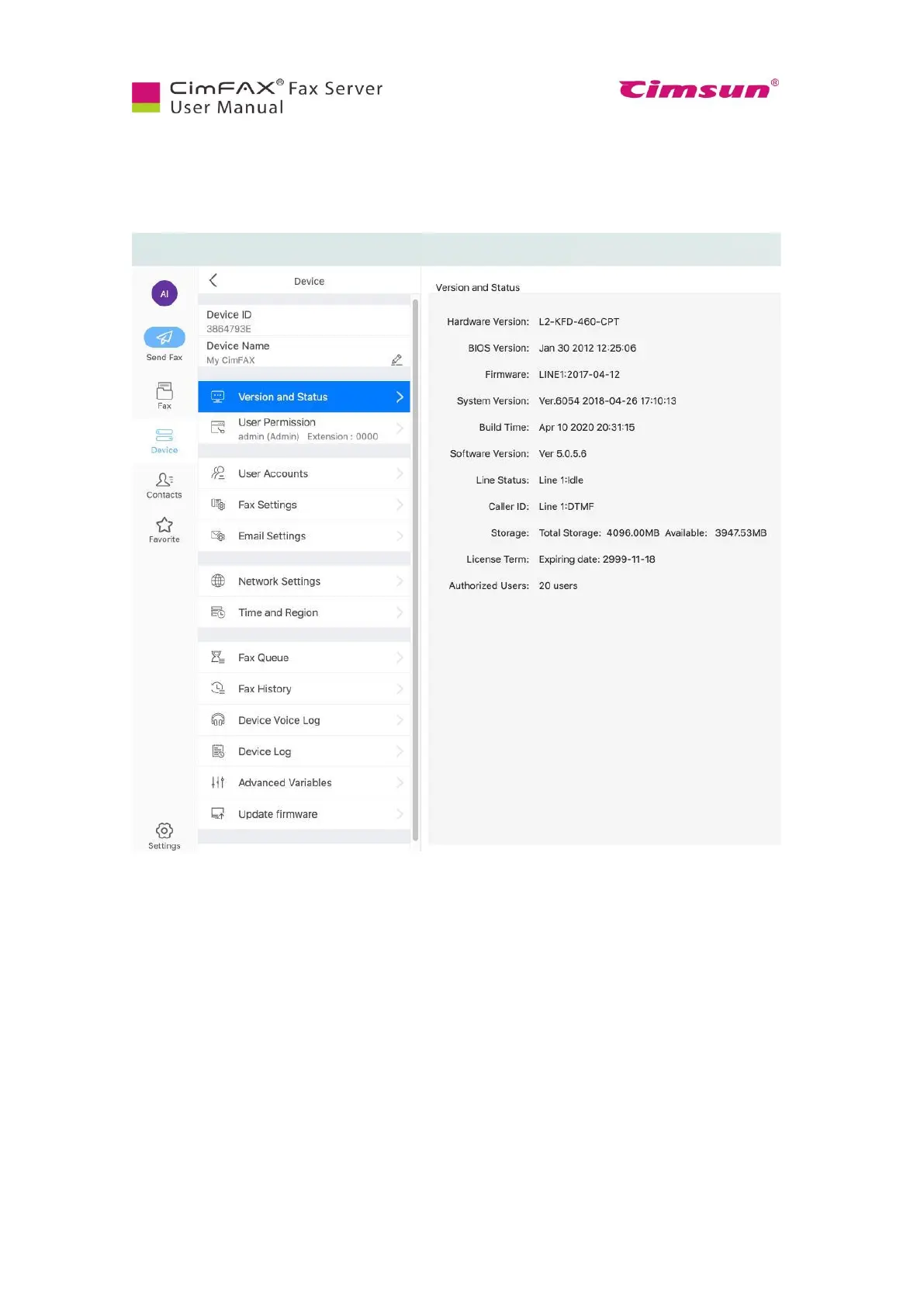The image size is (924, 1307).
Task: Click the Time and Region icon
Action: point(218,612)
